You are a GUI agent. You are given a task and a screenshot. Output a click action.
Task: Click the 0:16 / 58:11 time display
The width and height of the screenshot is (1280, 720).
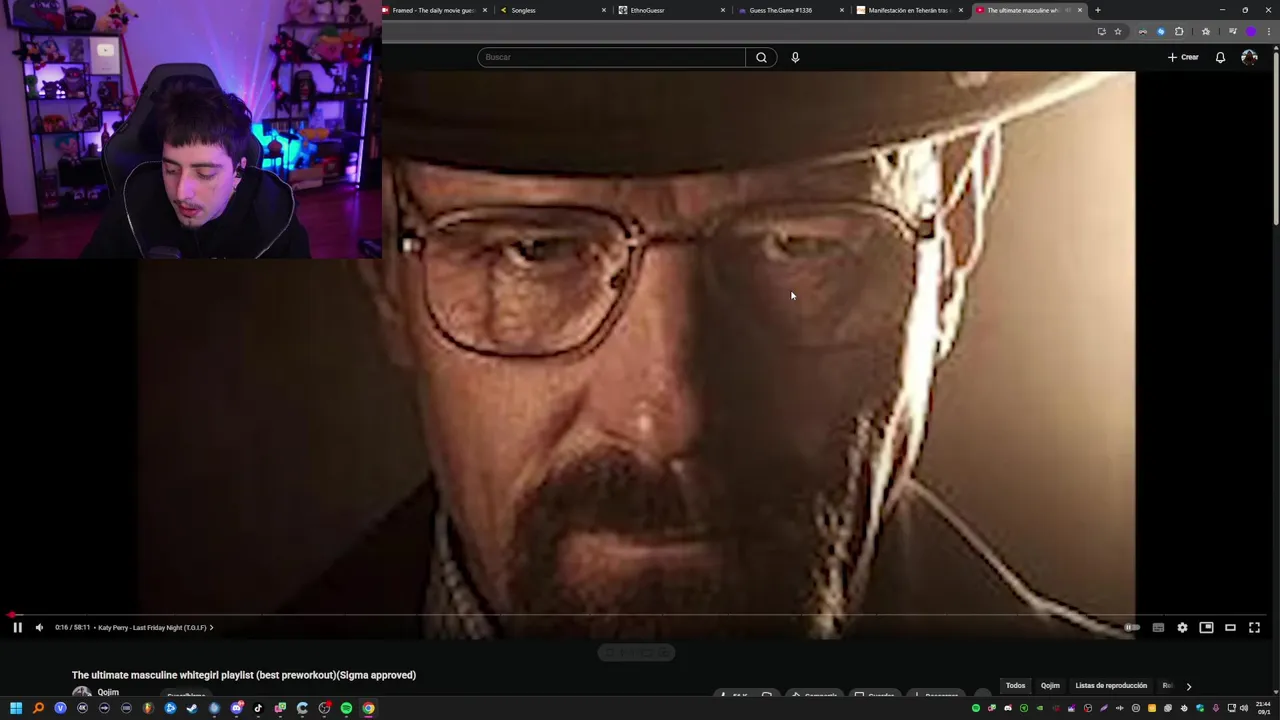[72, 627]
